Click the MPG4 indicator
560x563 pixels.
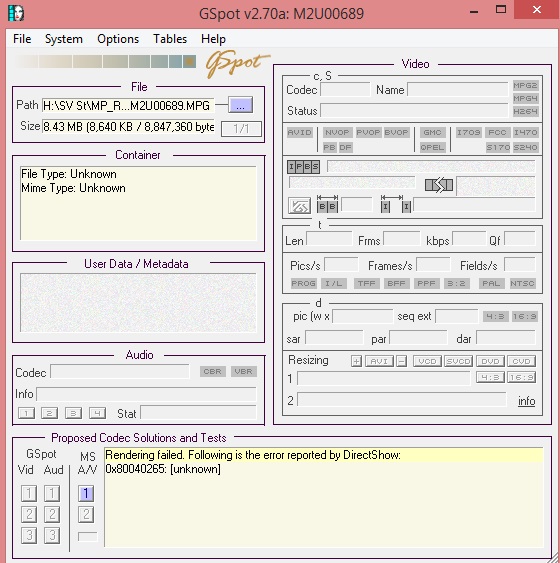(x=525, y=98)
